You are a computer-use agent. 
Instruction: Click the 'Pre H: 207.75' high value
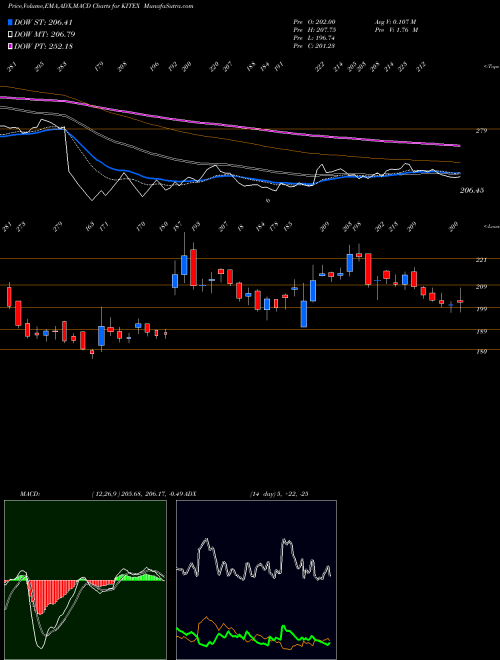[x=314, y=30]
